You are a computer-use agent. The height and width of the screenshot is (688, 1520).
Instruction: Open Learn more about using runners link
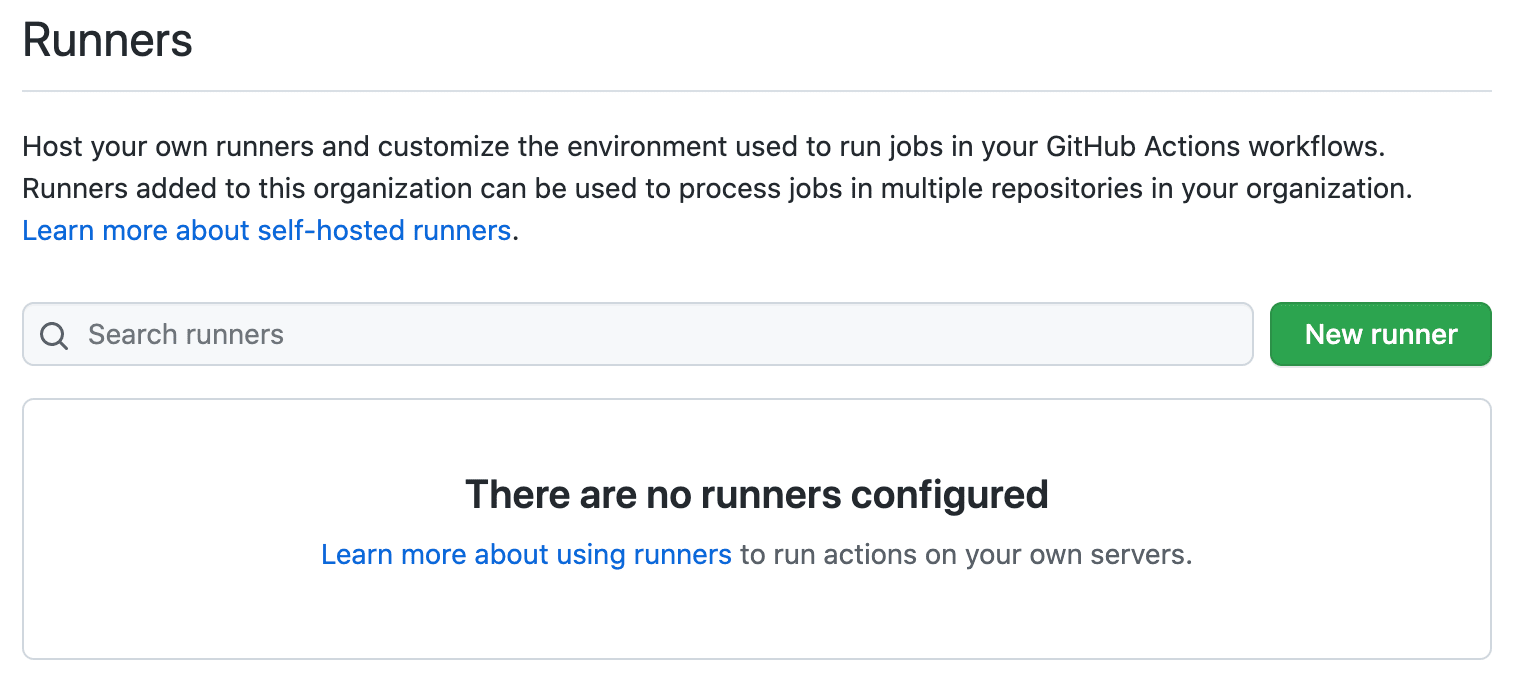526,555
